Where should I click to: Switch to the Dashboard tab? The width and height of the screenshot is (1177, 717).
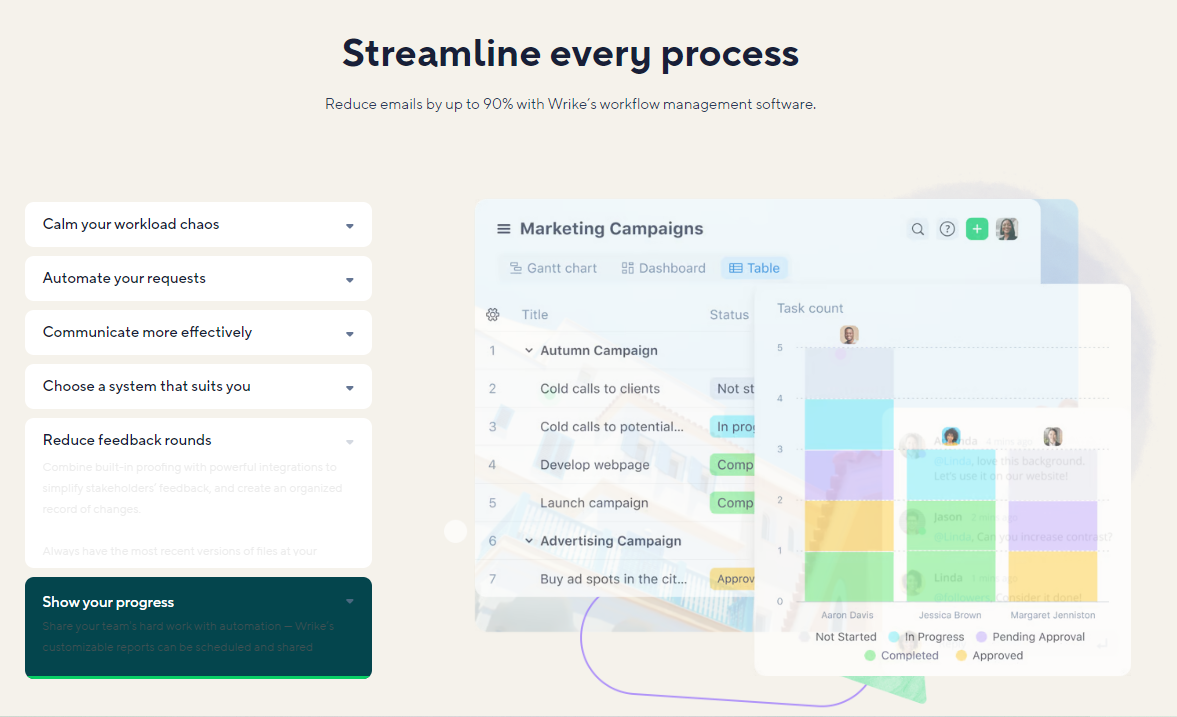[x=664, y=268]
